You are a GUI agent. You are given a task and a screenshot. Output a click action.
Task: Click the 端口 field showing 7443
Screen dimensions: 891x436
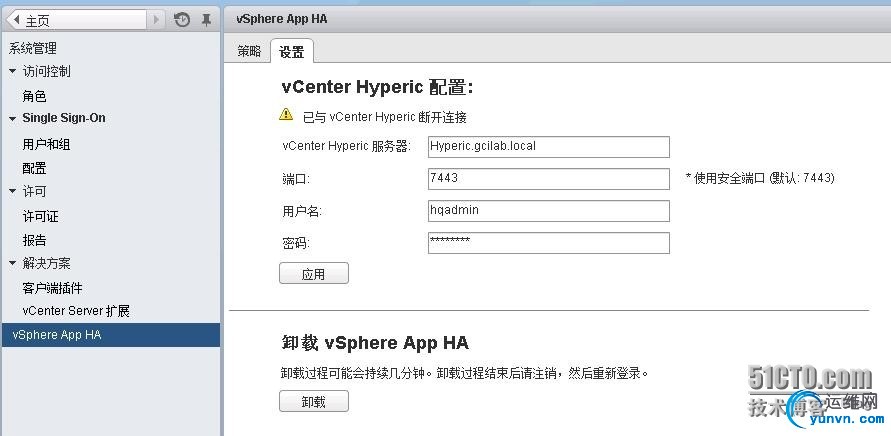tap(548, 178)
